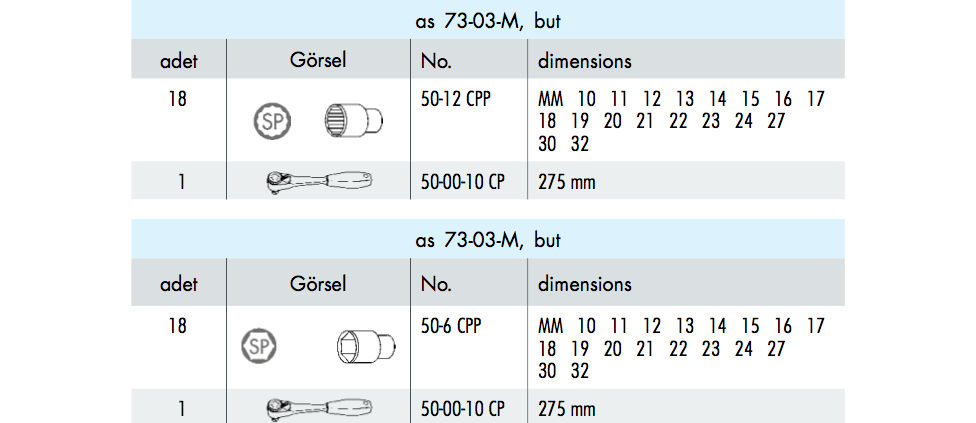Screen dimensions: 976x423
Task: Click the 6-point hex socket image
Action: (x=367, y=346)
